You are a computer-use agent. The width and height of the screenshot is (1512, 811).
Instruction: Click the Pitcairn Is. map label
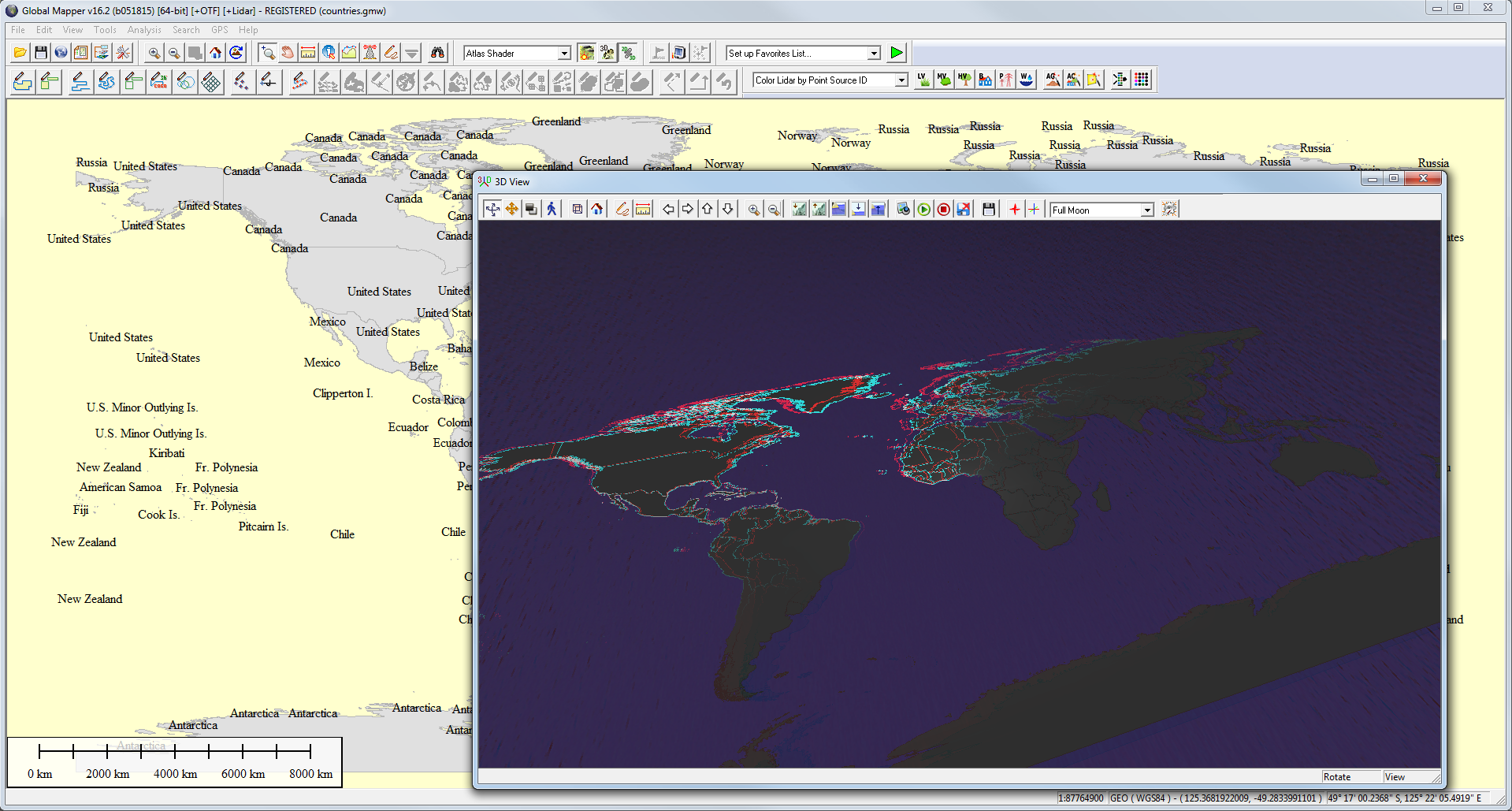click(263, 526)
